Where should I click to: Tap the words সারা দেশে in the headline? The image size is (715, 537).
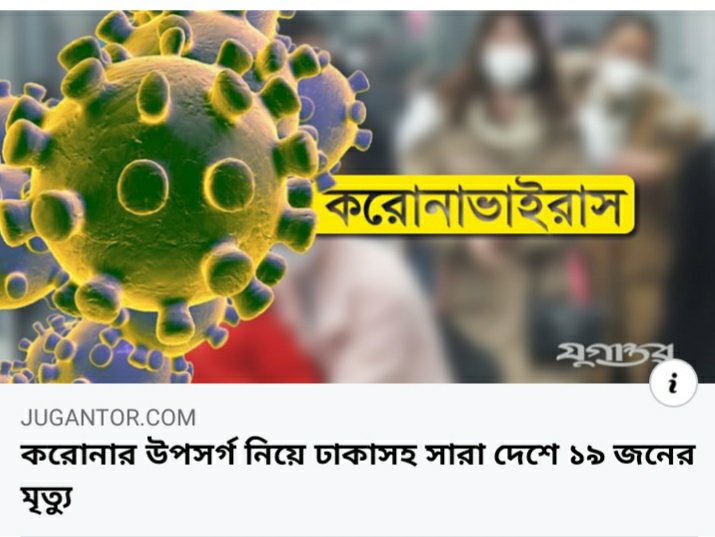point(493,454)
